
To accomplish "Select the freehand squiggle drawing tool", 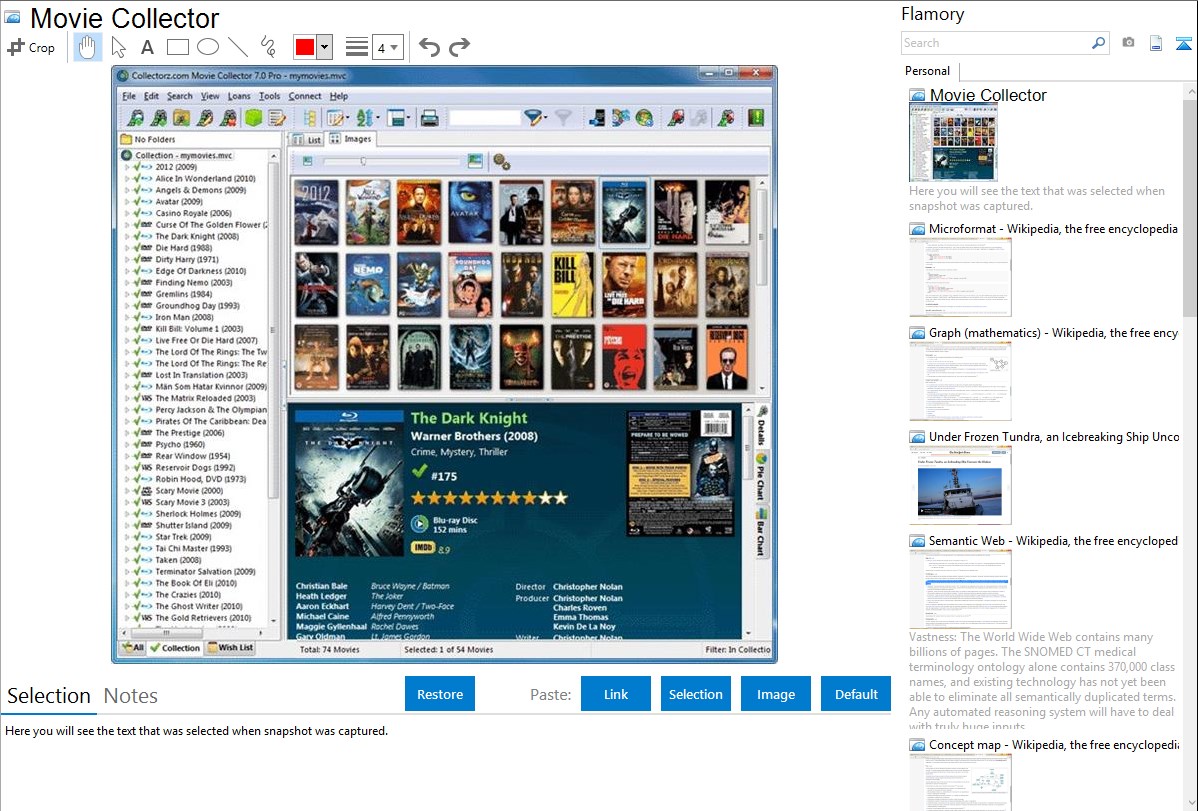I will tap(268, 47).
